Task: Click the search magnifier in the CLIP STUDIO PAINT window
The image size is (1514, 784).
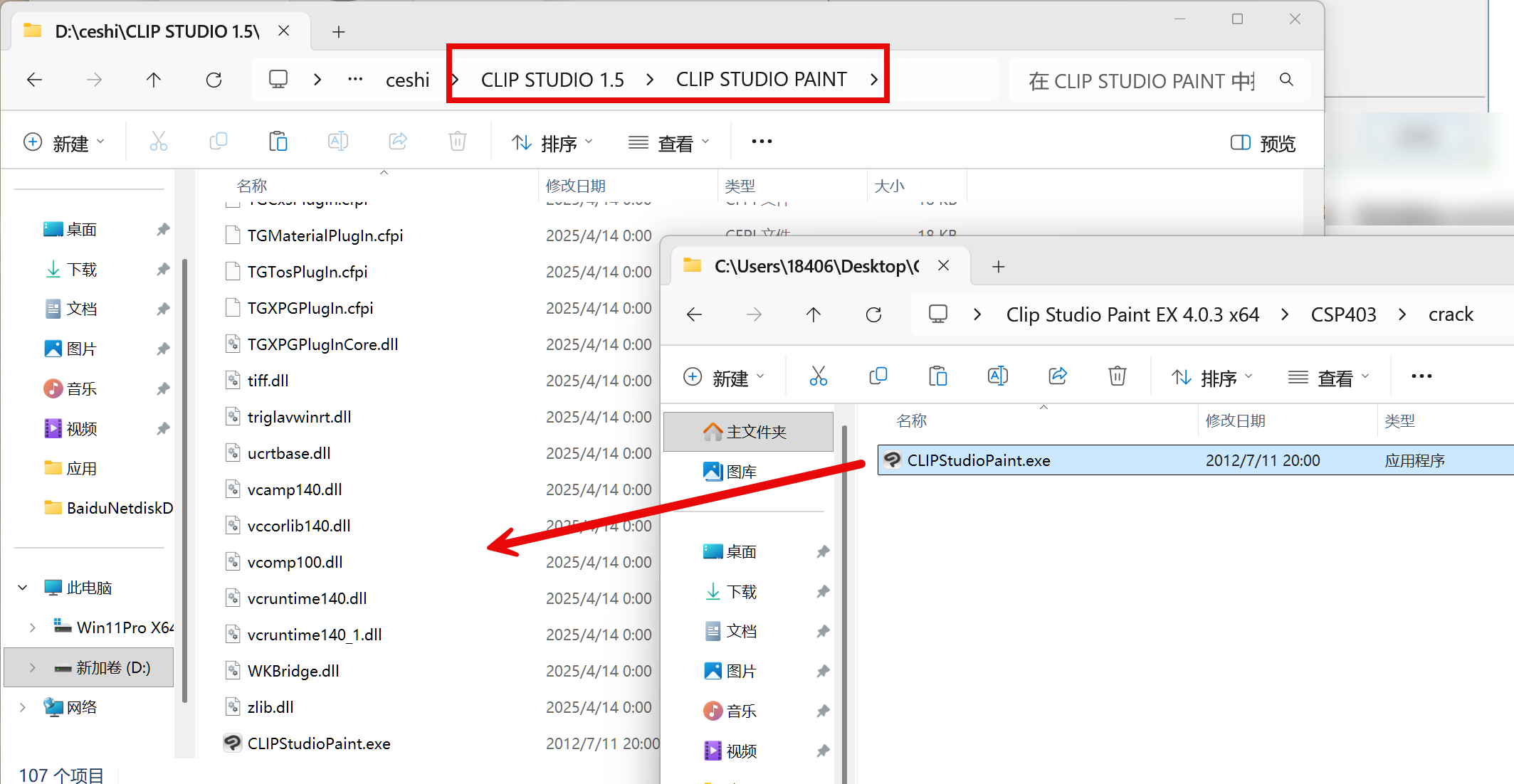Action: pyautogui.click(x=1286, y=80)
